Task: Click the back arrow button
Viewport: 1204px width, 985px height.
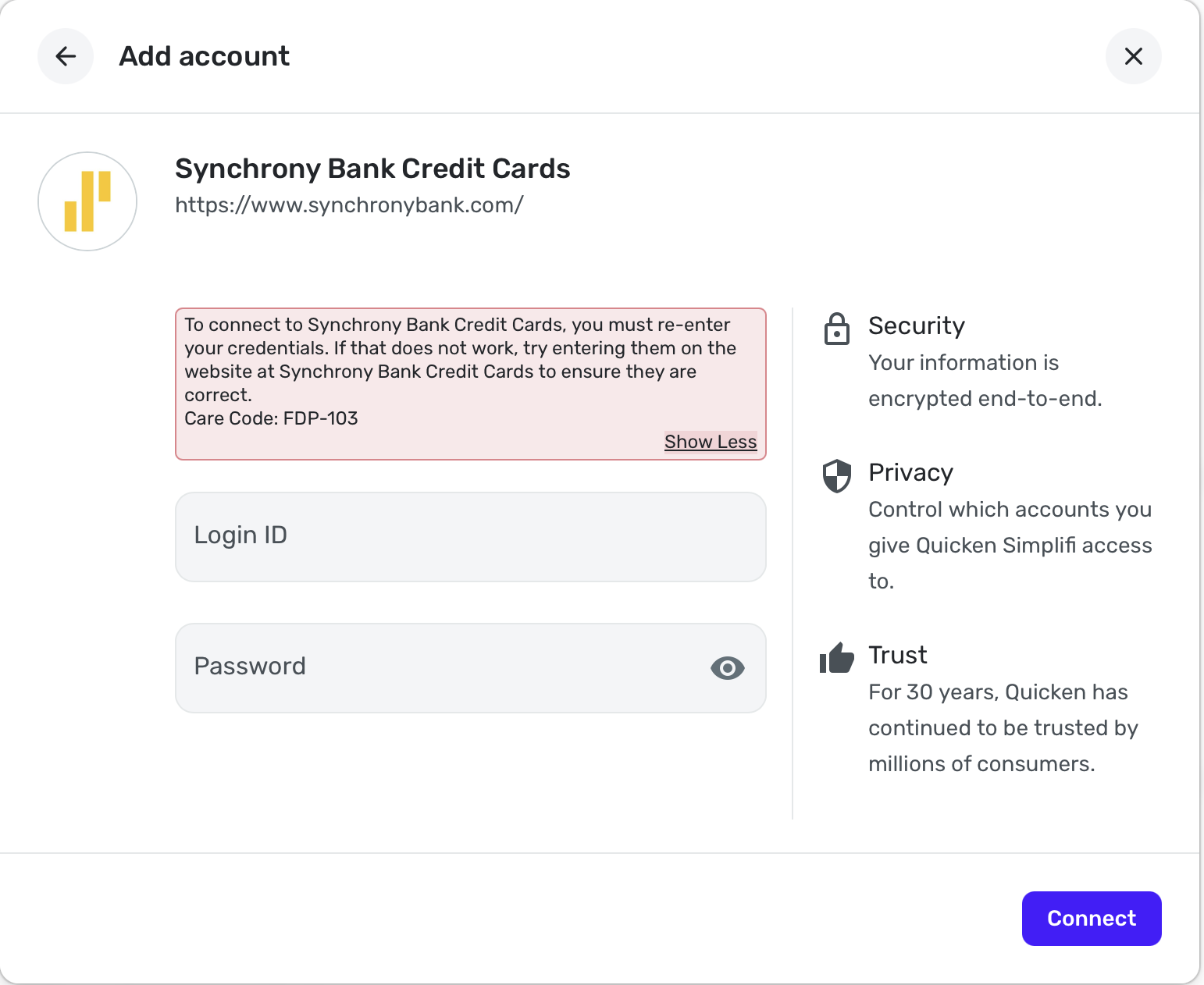Action: pos(66,56)
